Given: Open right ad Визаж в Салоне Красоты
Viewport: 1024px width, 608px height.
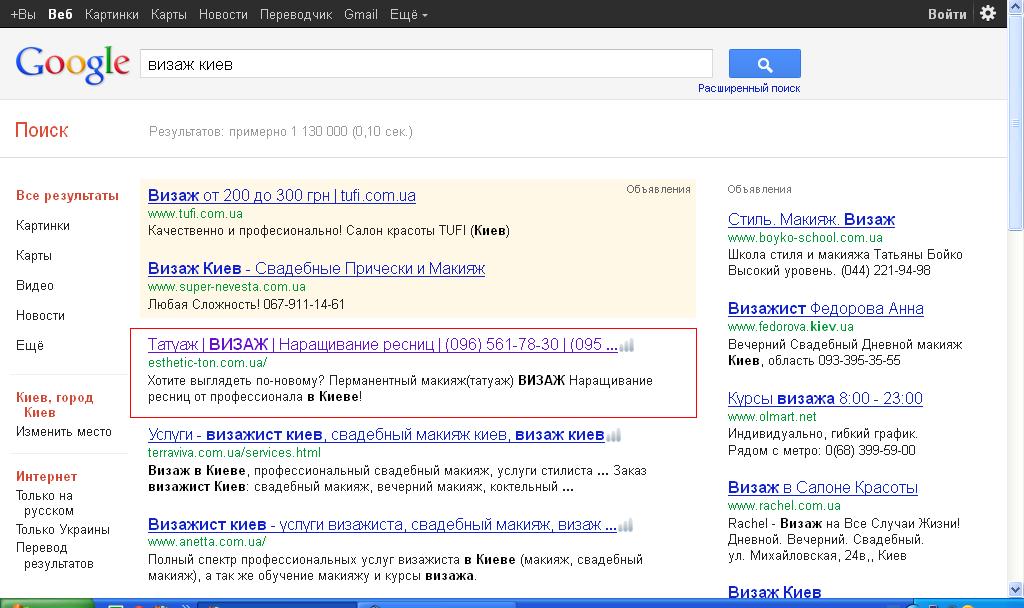Looking at the screenshot, I should (822, 487).
